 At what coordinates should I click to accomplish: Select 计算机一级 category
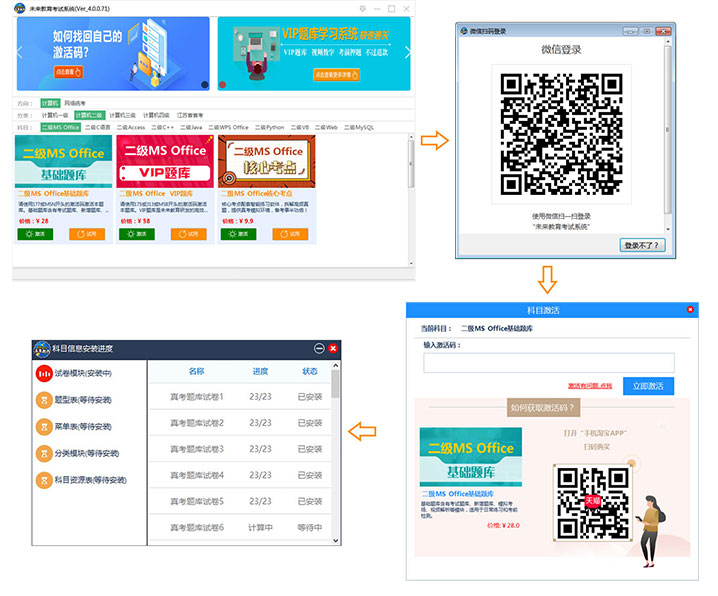pos(55,115)
